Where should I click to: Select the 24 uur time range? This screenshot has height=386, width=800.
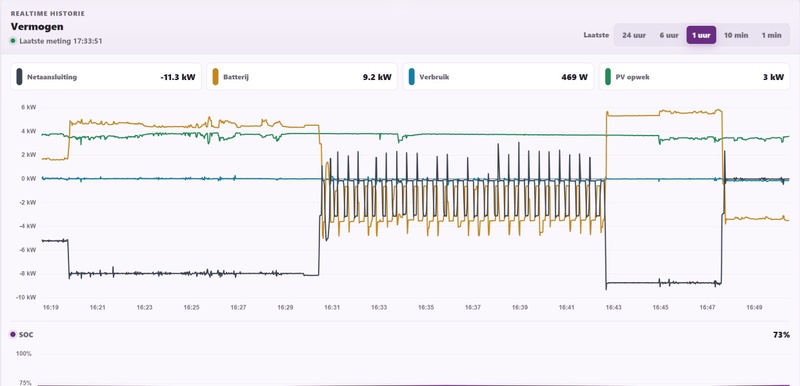(x=634, y=35)
